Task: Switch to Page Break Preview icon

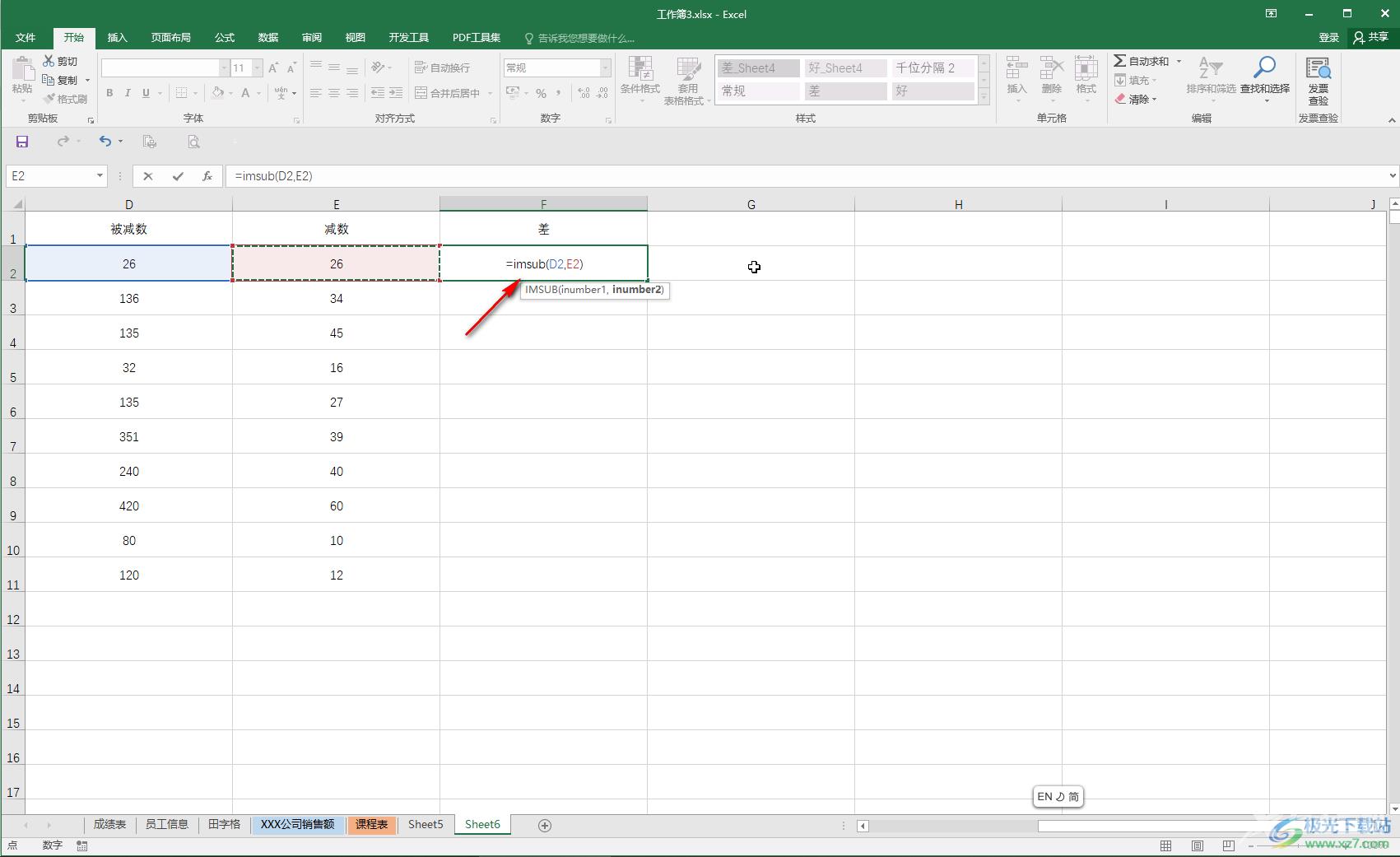Action: click(x=1229, y=845)
